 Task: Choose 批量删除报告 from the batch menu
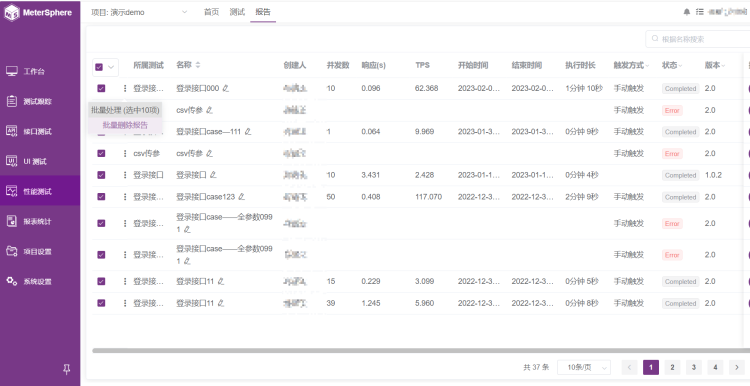tap(125, 125)
